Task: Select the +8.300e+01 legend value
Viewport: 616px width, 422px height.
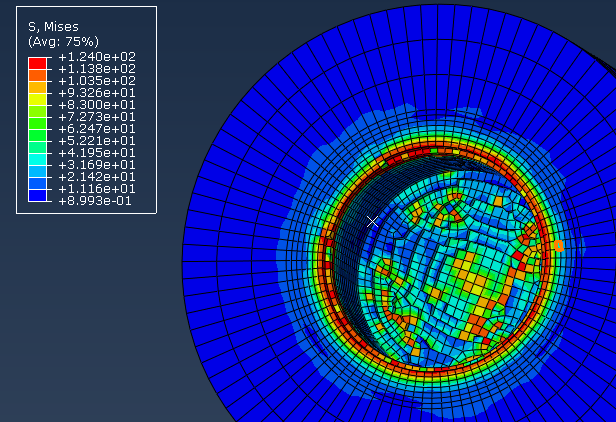Action: pyautogui.click(x=97, y=105)
